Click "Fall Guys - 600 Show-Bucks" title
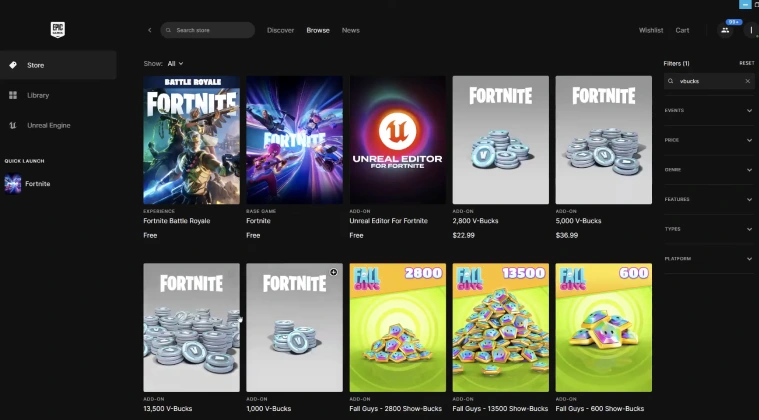Image resolution: width=759 pixels, height=420 pixels. 600,408
